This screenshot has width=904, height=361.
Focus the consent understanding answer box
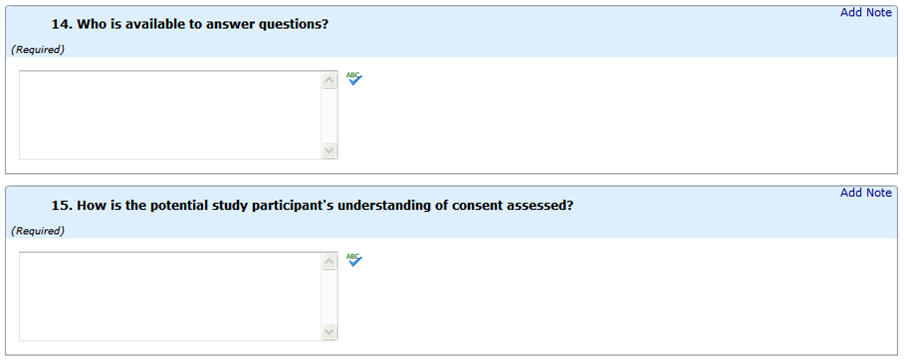click(x=171, y=296)
